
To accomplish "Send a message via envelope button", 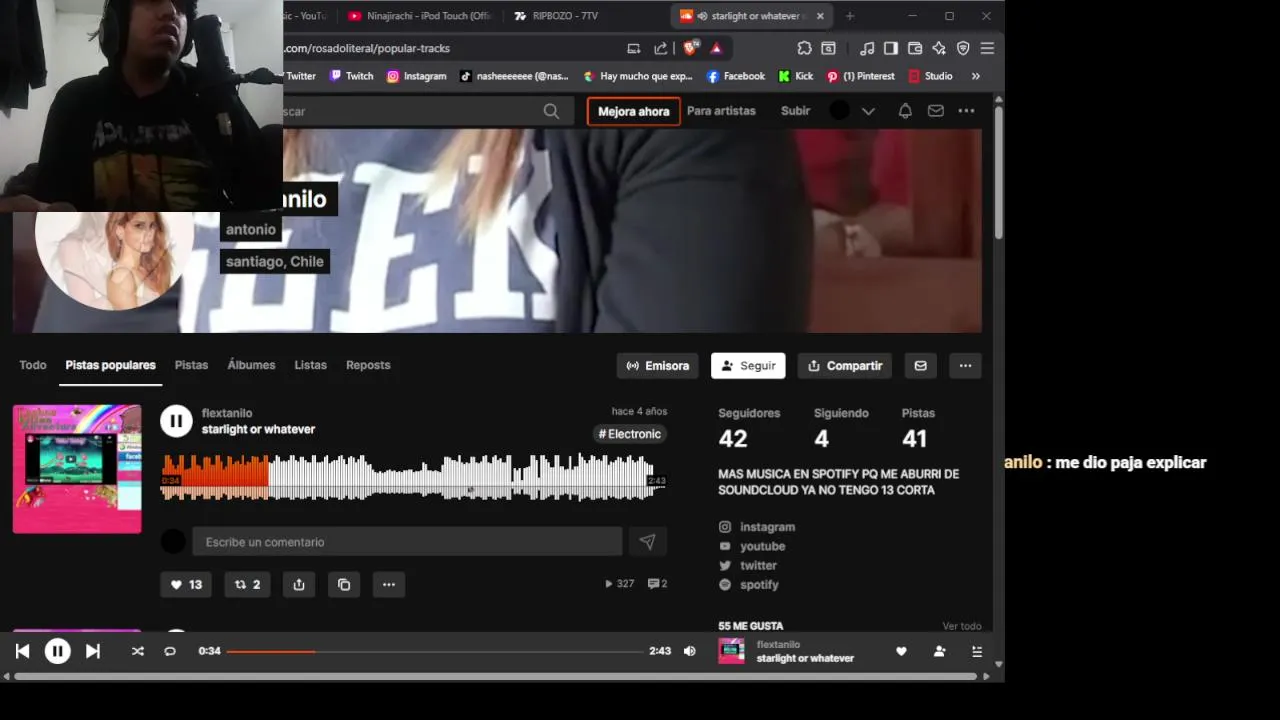I will [x=920, y=366].
